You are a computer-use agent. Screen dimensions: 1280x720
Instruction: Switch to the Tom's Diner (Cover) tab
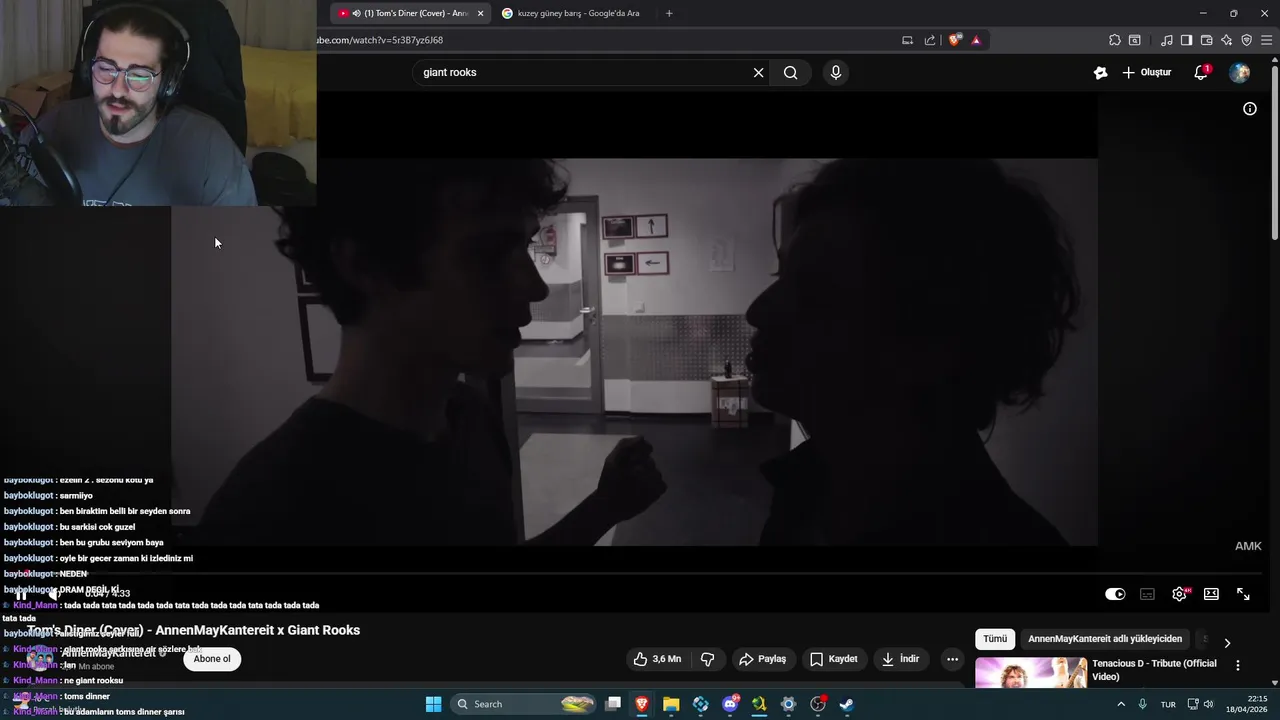(408, 13)
